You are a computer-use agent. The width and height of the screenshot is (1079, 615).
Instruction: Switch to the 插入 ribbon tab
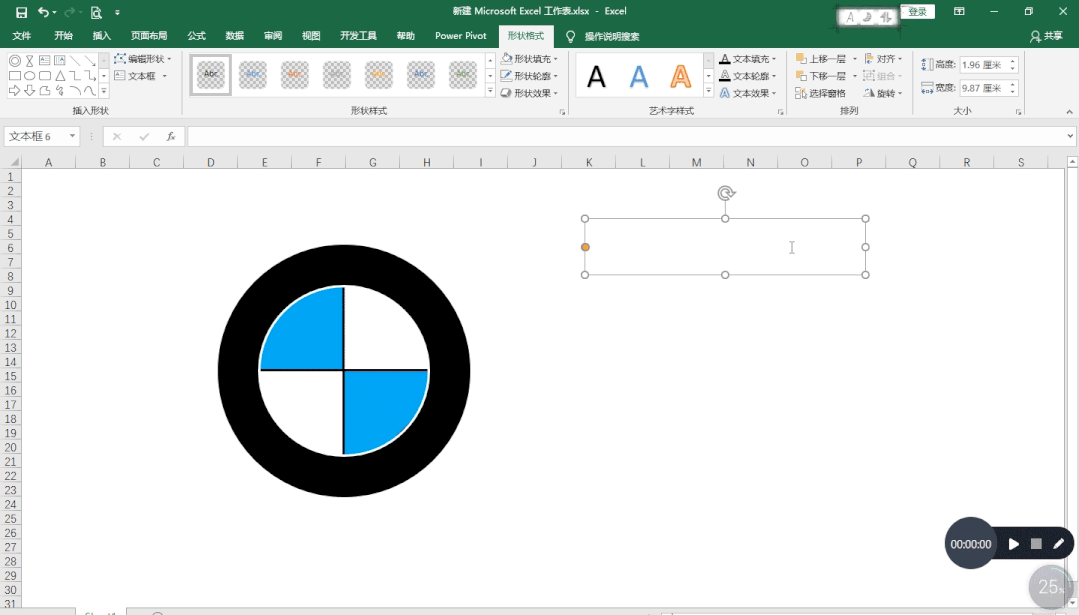click(x=102, y=36)
